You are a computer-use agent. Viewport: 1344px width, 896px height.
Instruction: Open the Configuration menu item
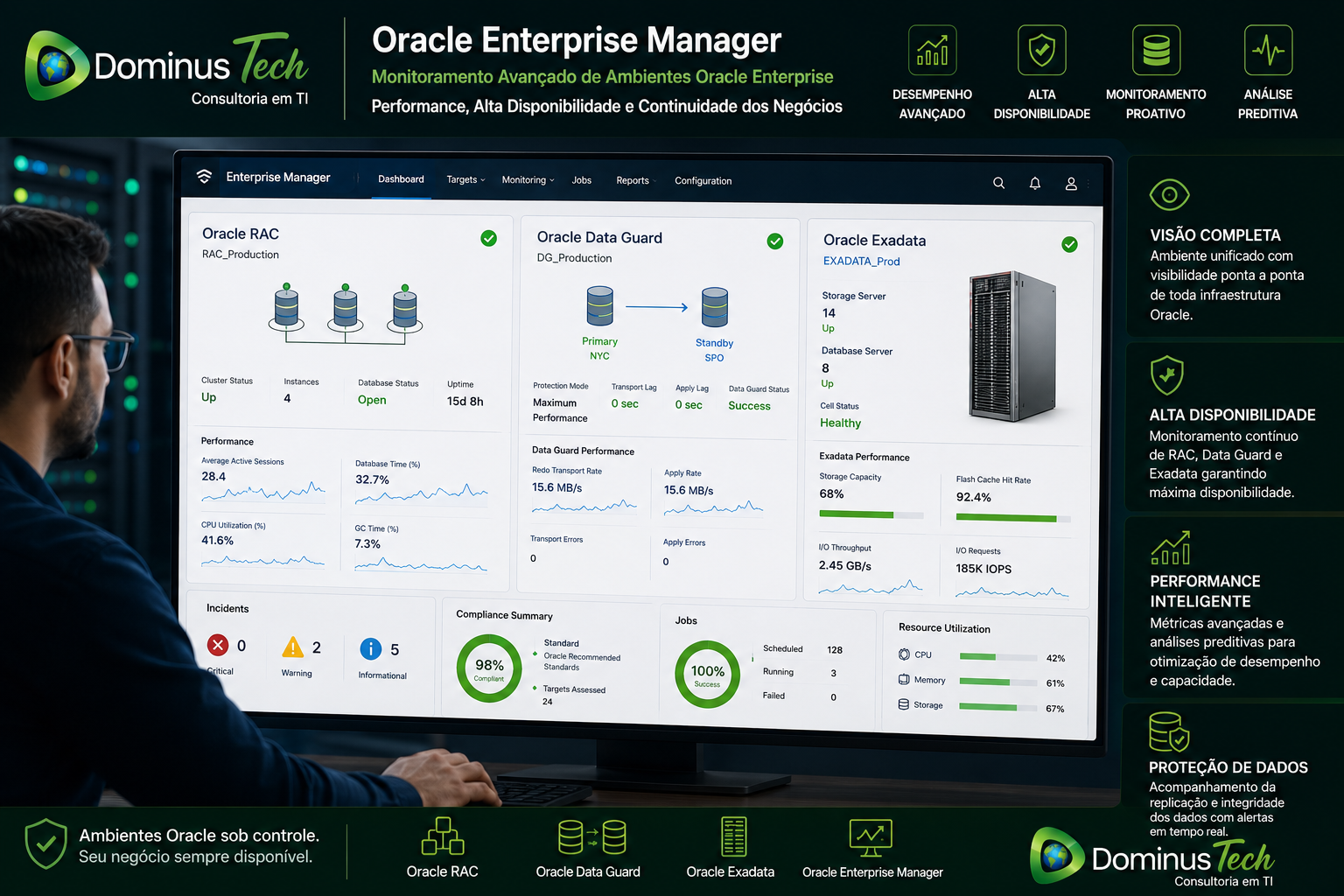(x=703, y=181)
